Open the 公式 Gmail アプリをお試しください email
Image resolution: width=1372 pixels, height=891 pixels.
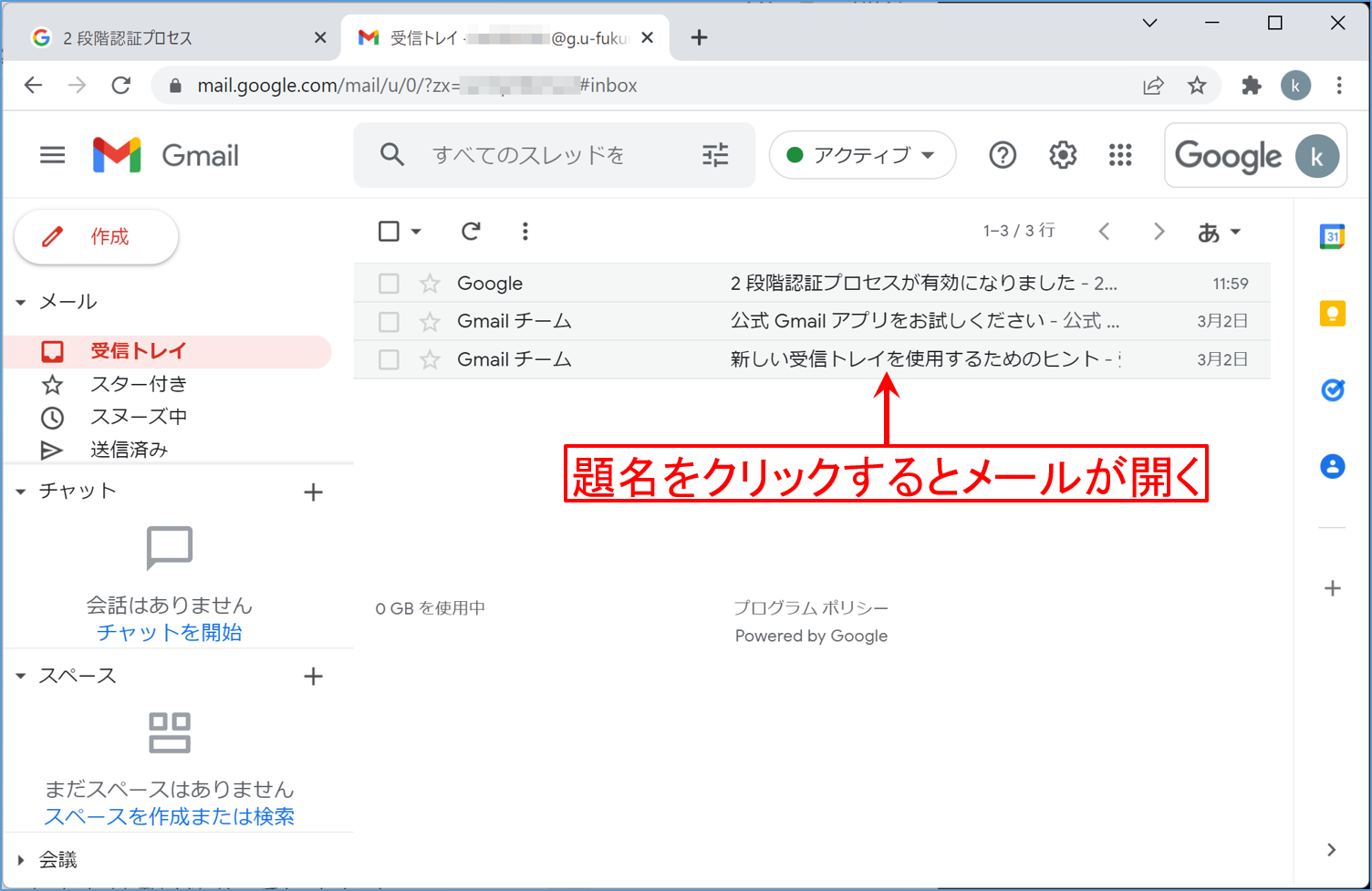point(812,322)
